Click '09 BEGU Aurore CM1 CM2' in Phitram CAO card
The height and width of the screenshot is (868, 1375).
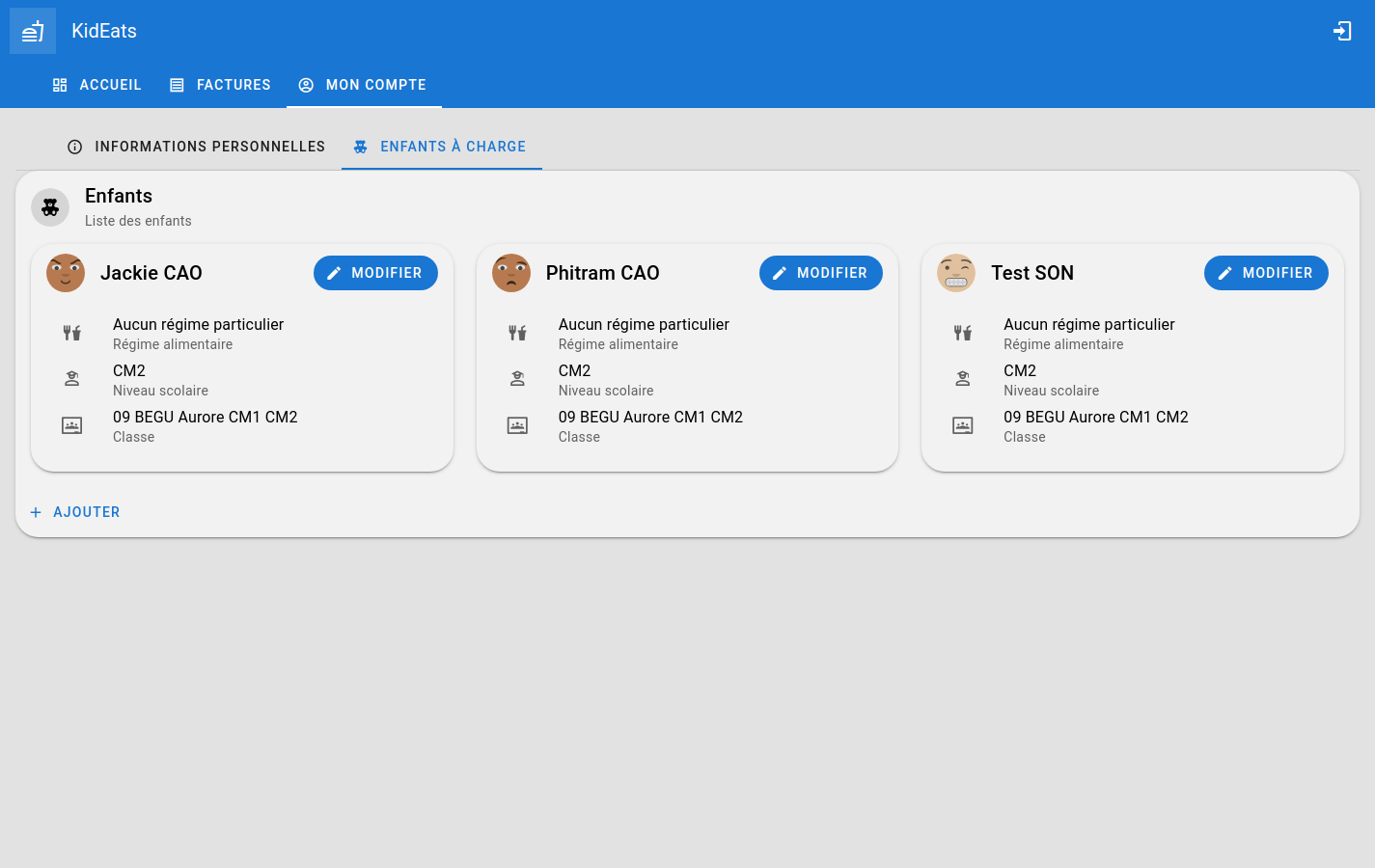tap(650, 417)
